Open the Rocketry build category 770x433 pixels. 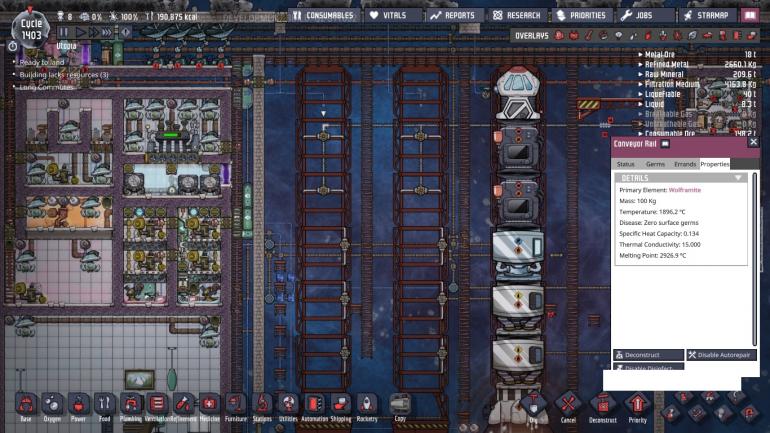point(367,406)
